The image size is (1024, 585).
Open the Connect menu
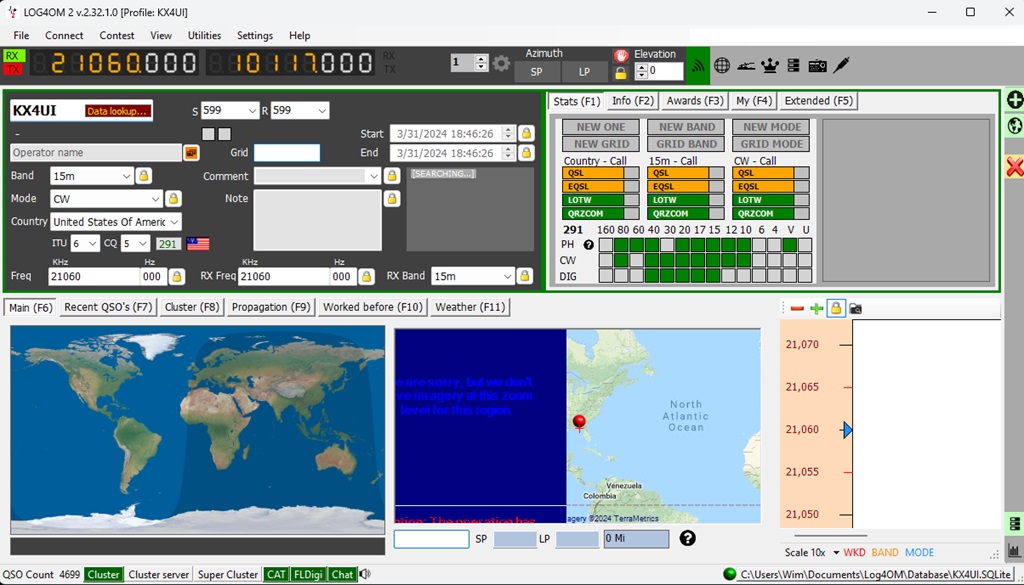coord(64,35)
